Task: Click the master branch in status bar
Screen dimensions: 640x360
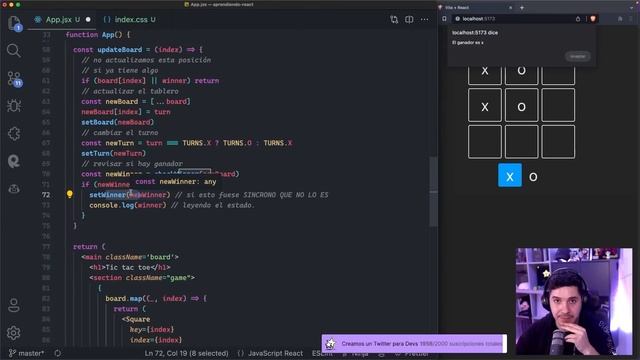Action: coord(26,353)
